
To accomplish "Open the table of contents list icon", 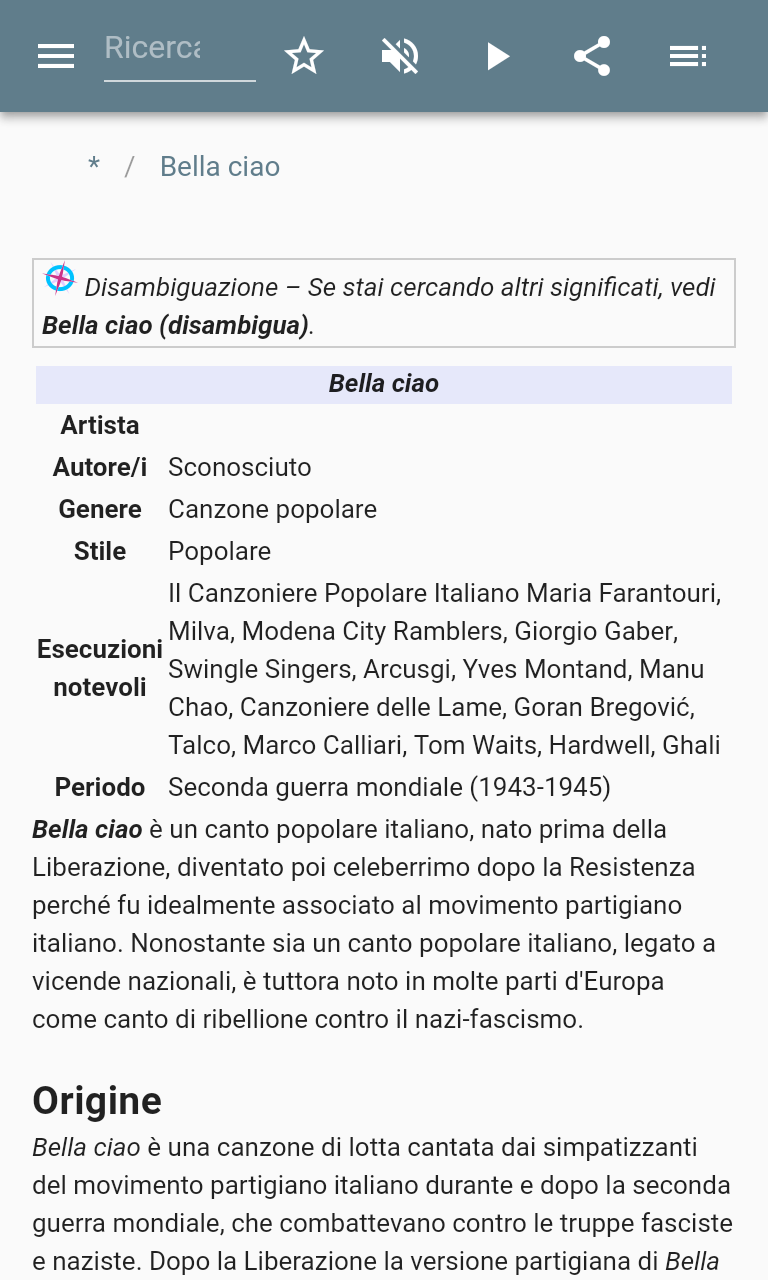I will 688,56.
